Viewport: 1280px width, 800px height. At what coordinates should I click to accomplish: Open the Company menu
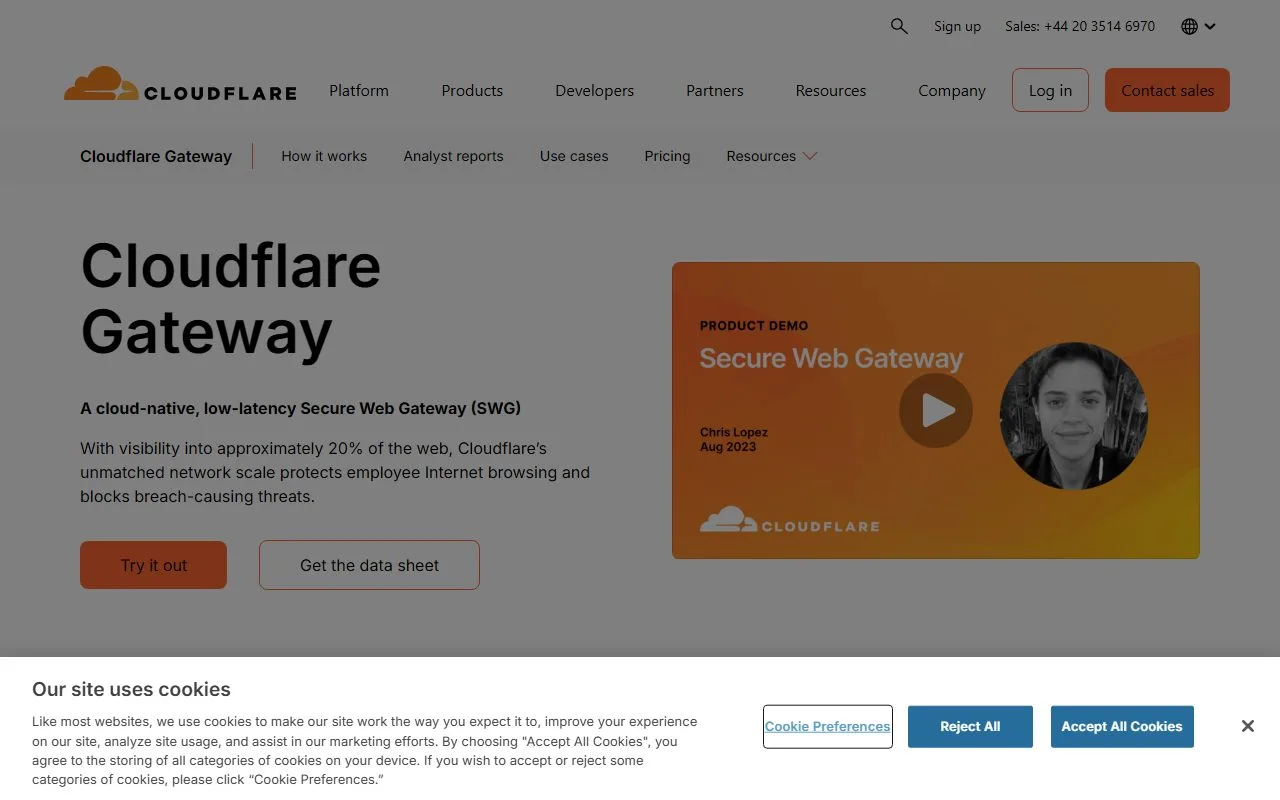(x=952, y=90)
